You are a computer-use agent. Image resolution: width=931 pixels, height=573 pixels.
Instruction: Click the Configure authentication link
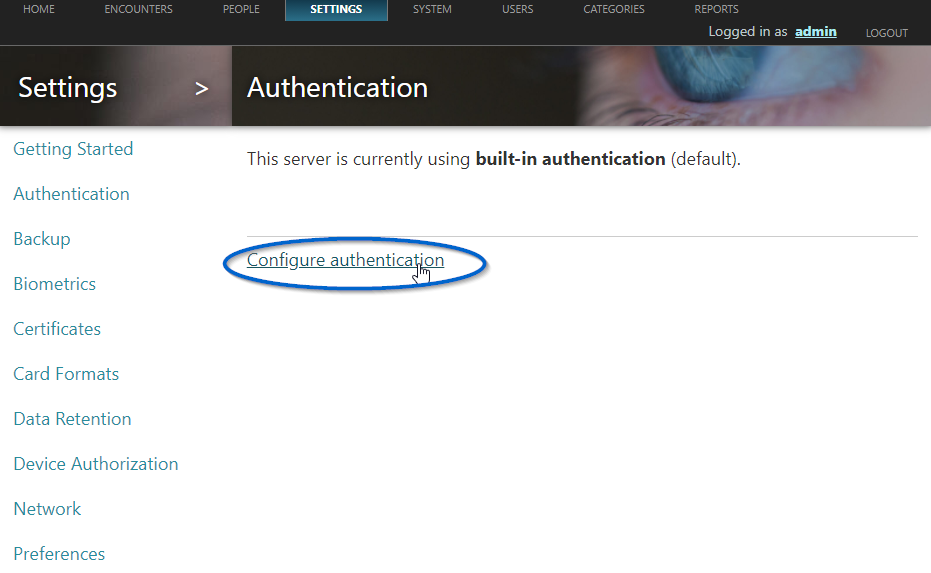pyautogui.click(x=346, y=260)
